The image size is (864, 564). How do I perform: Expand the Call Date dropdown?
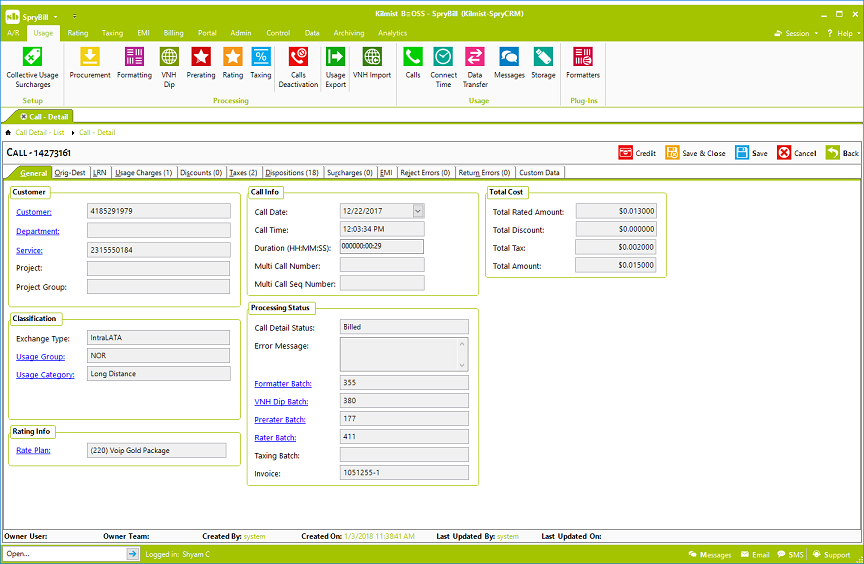418,211
